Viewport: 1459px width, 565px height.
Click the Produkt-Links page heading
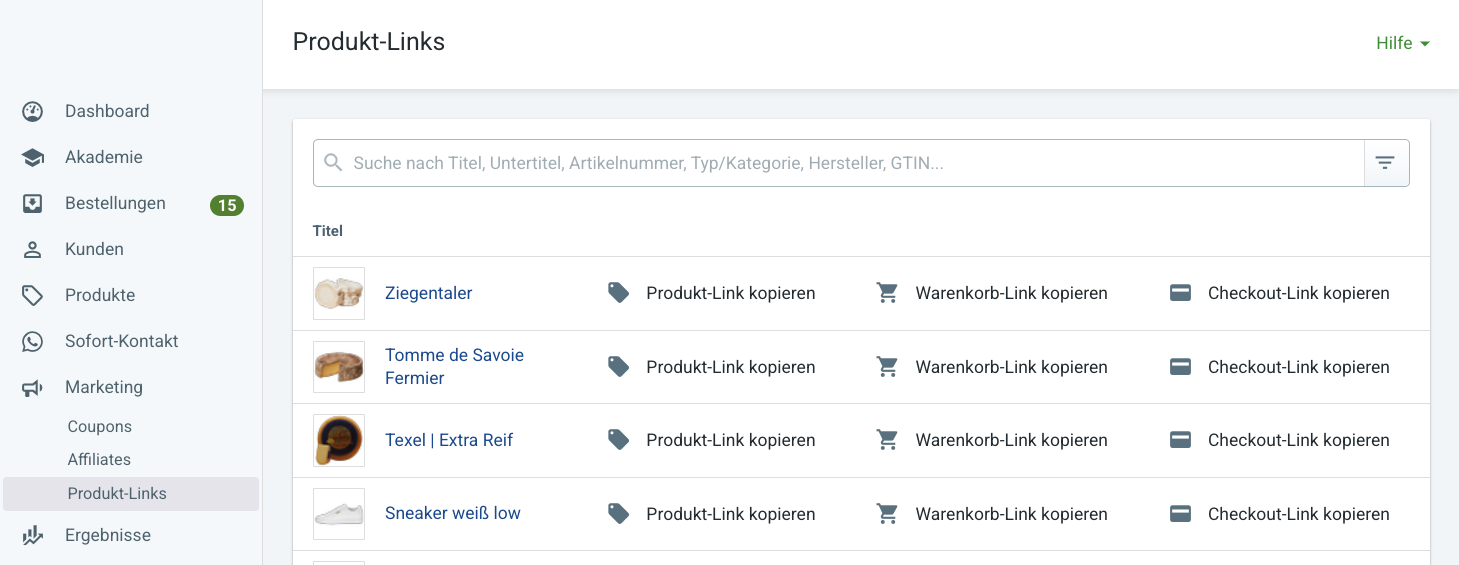pos(369,42)
